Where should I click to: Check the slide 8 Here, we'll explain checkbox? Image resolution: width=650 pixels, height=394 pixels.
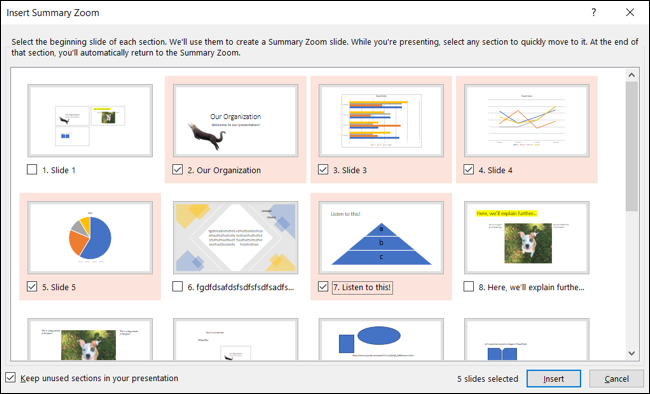[468, 287]
